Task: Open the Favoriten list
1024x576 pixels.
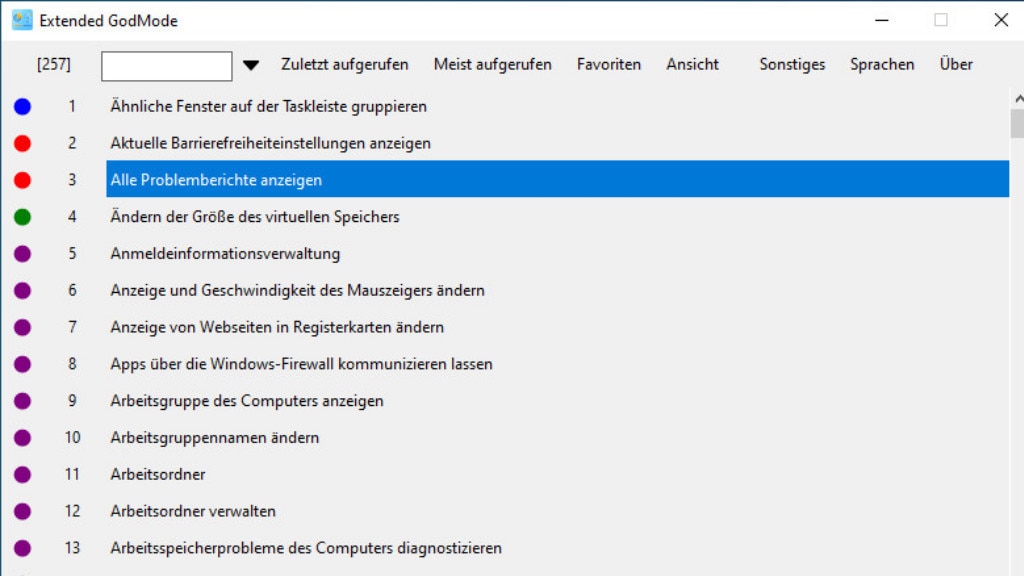Action: click(x=609, y=64)
